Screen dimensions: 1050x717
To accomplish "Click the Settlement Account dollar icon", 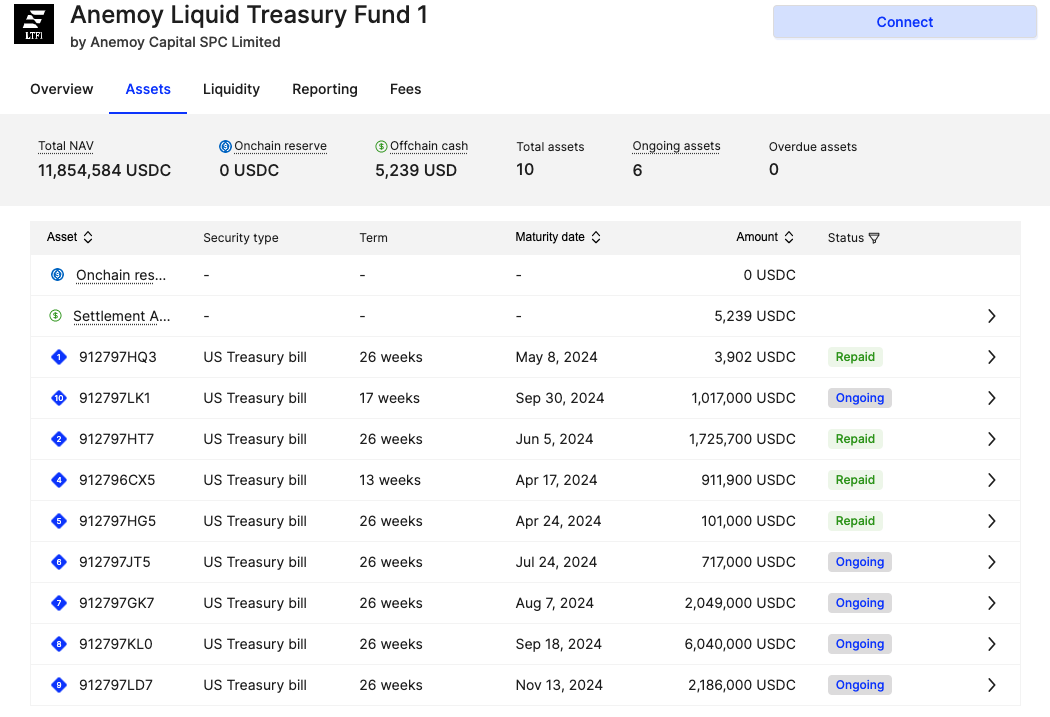I will pos(56,316).
